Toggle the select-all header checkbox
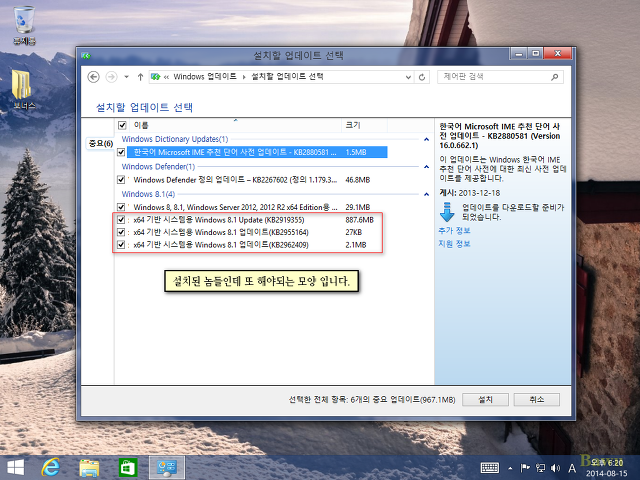Screen dimensions: 640x480 tap(122, 125)
